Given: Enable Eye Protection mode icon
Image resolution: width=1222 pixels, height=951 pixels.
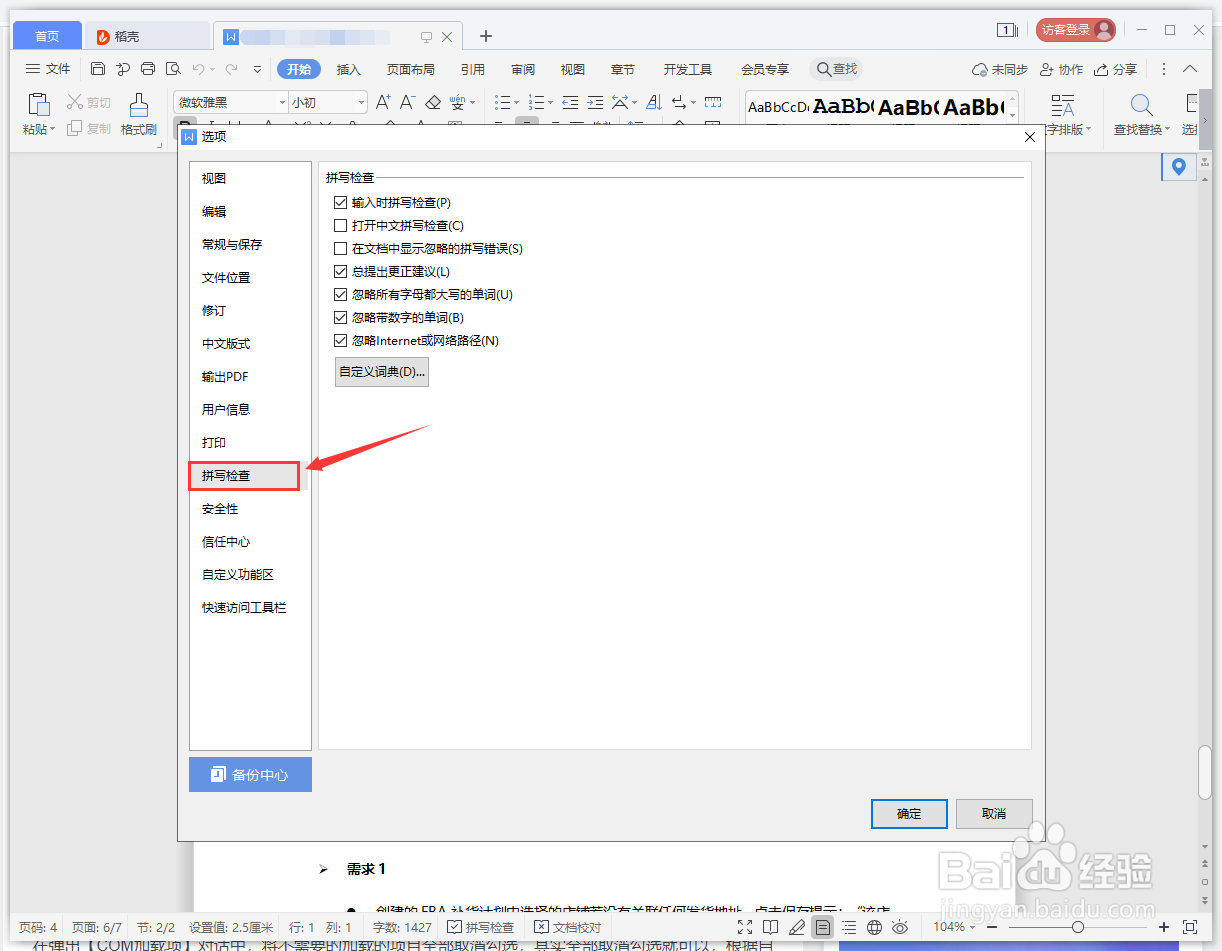Looking at the screenshot, I should coord(899,927).
